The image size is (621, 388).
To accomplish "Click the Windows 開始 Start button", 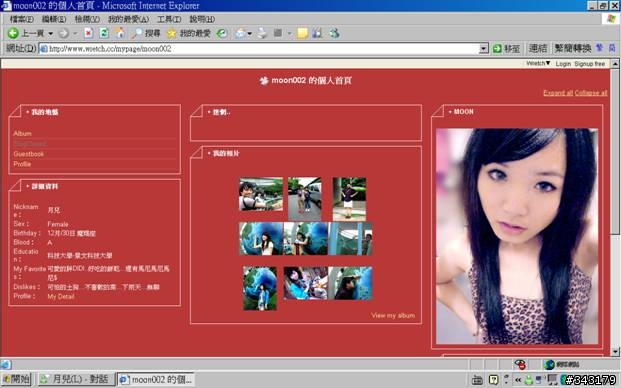I will (16, 379).
